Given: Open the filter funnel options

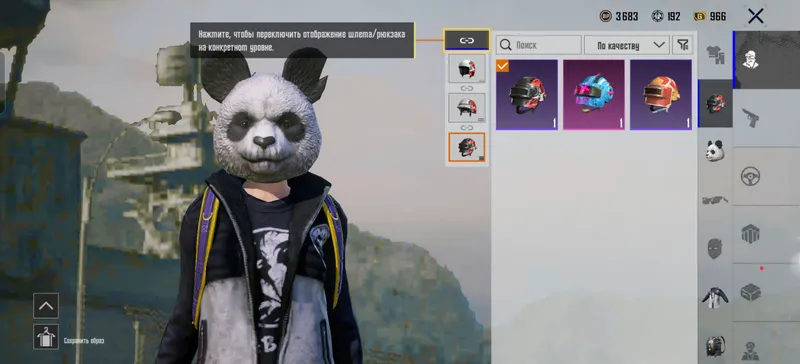Looking at the screenshot, I should 683,45.
